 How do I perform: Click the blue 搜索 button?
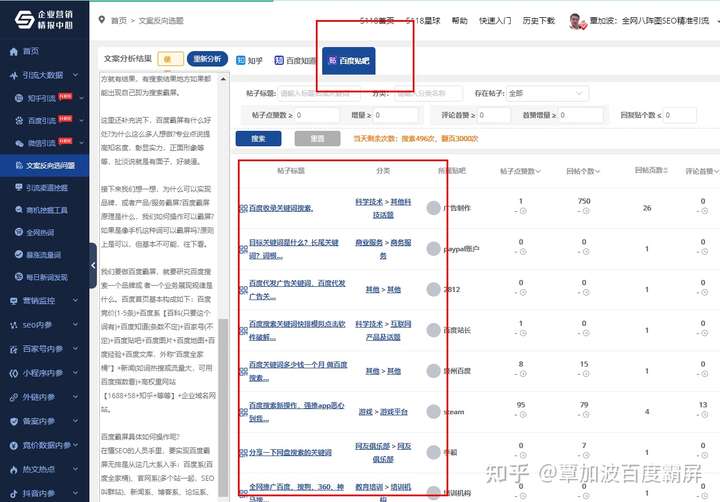[259, 139]
